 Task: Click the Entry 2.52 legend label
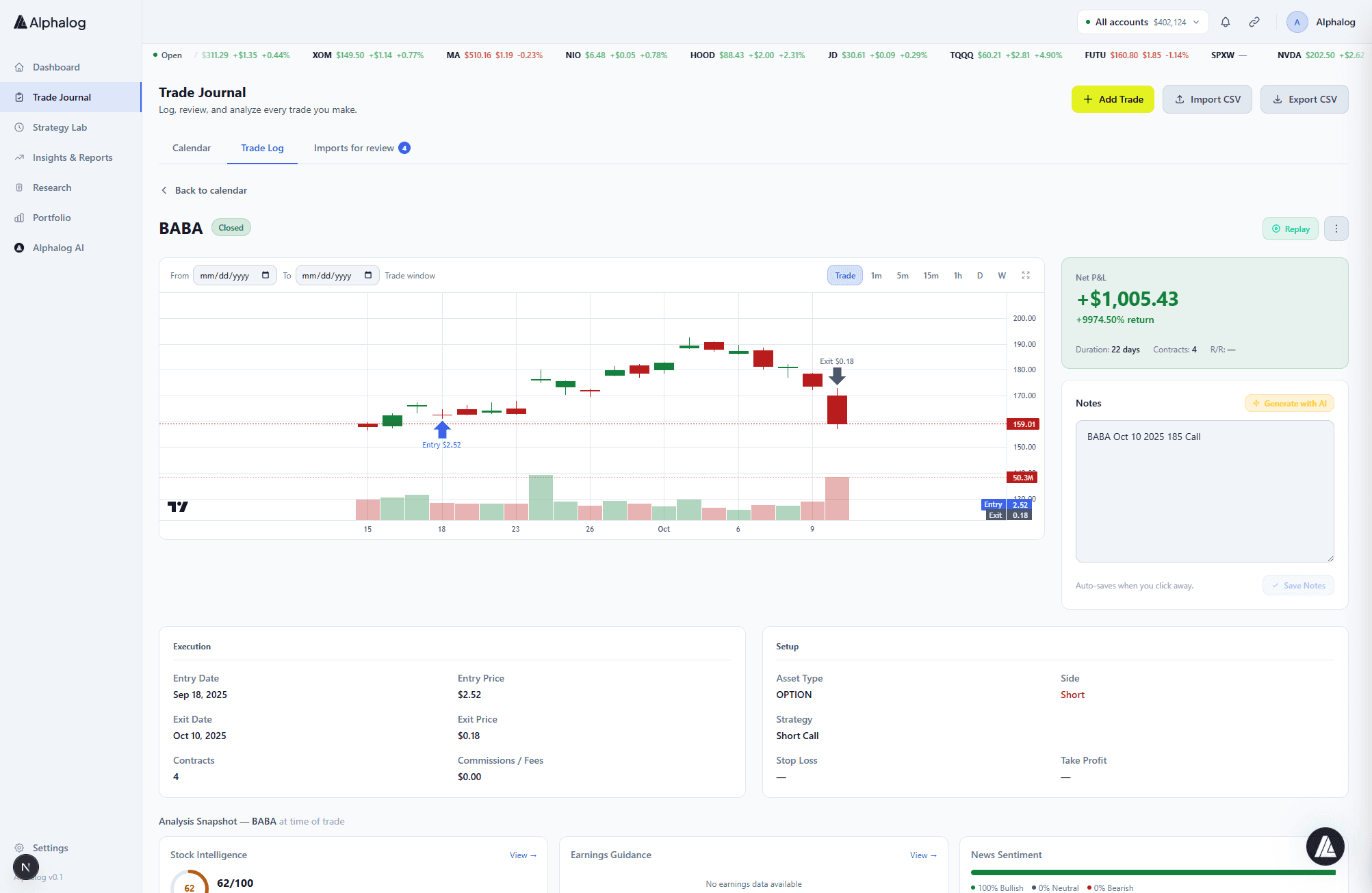[x=1006, y=505]
